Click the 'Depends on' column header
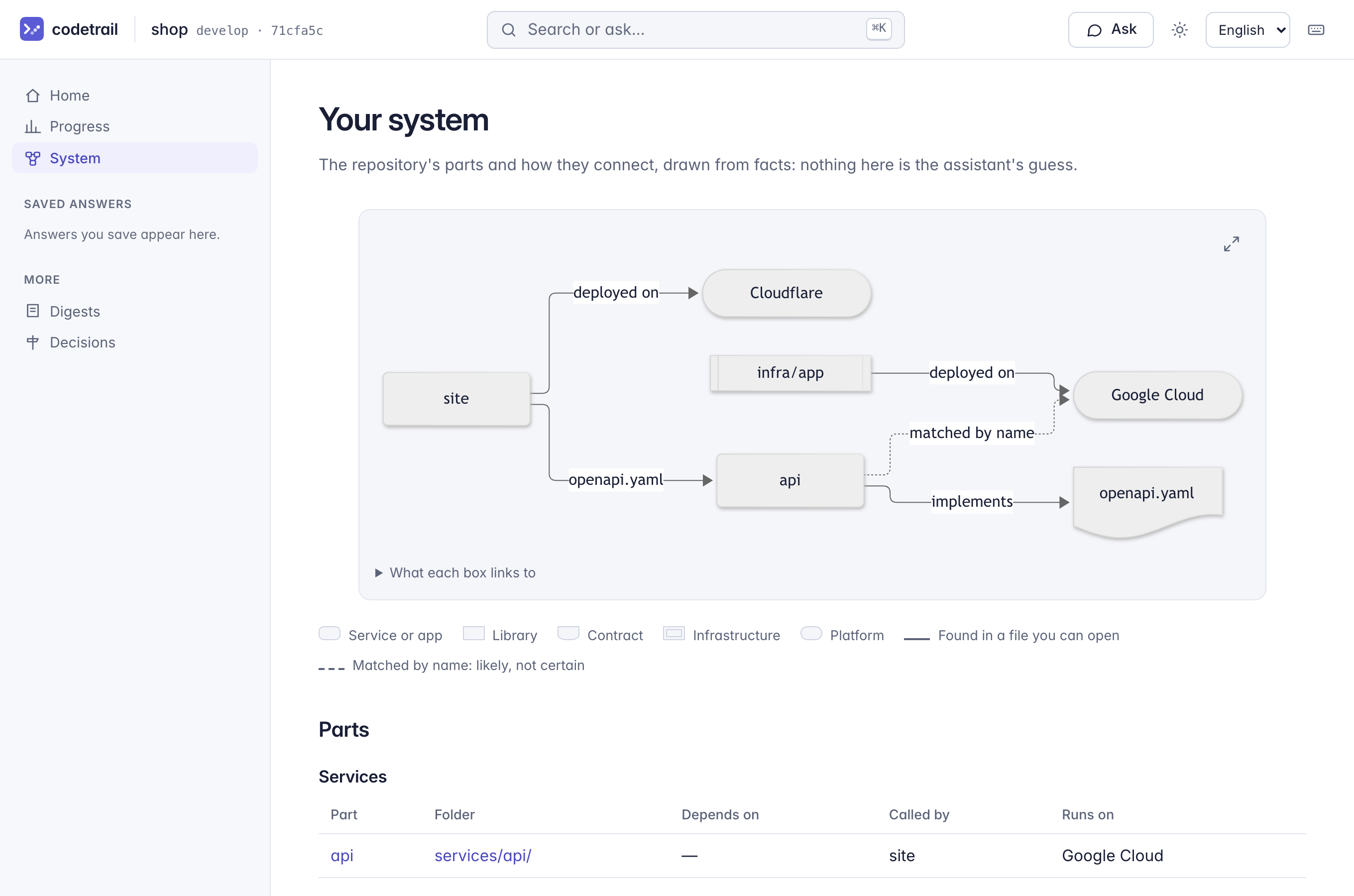 pyautogui.click(x=720, y=814)
